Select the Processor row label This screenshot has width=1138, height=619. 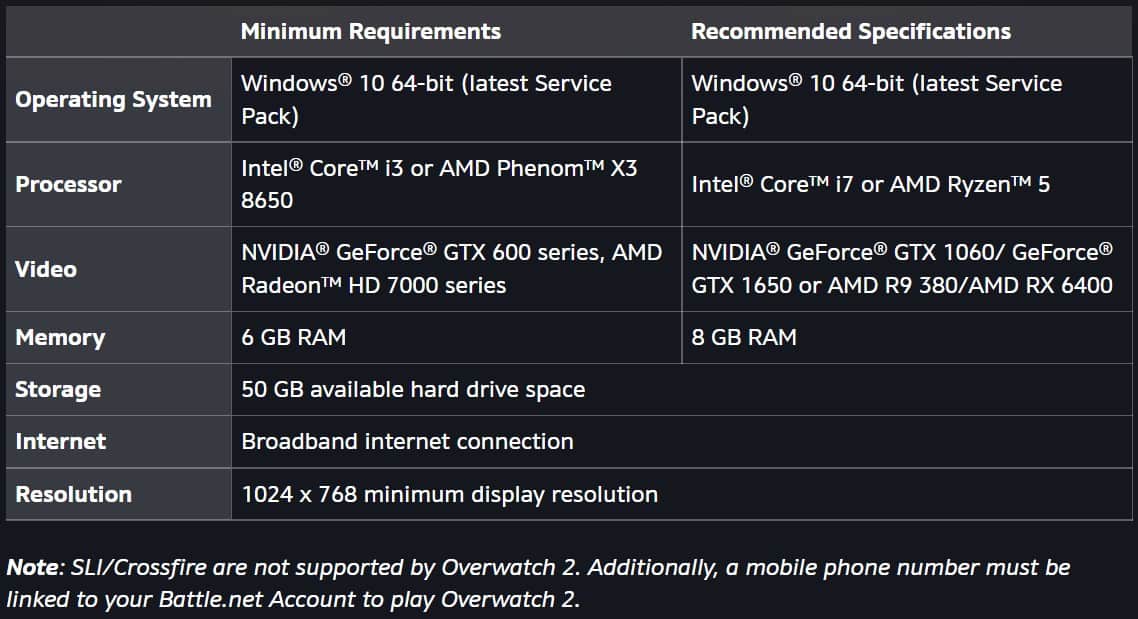(x=68, y=184)
